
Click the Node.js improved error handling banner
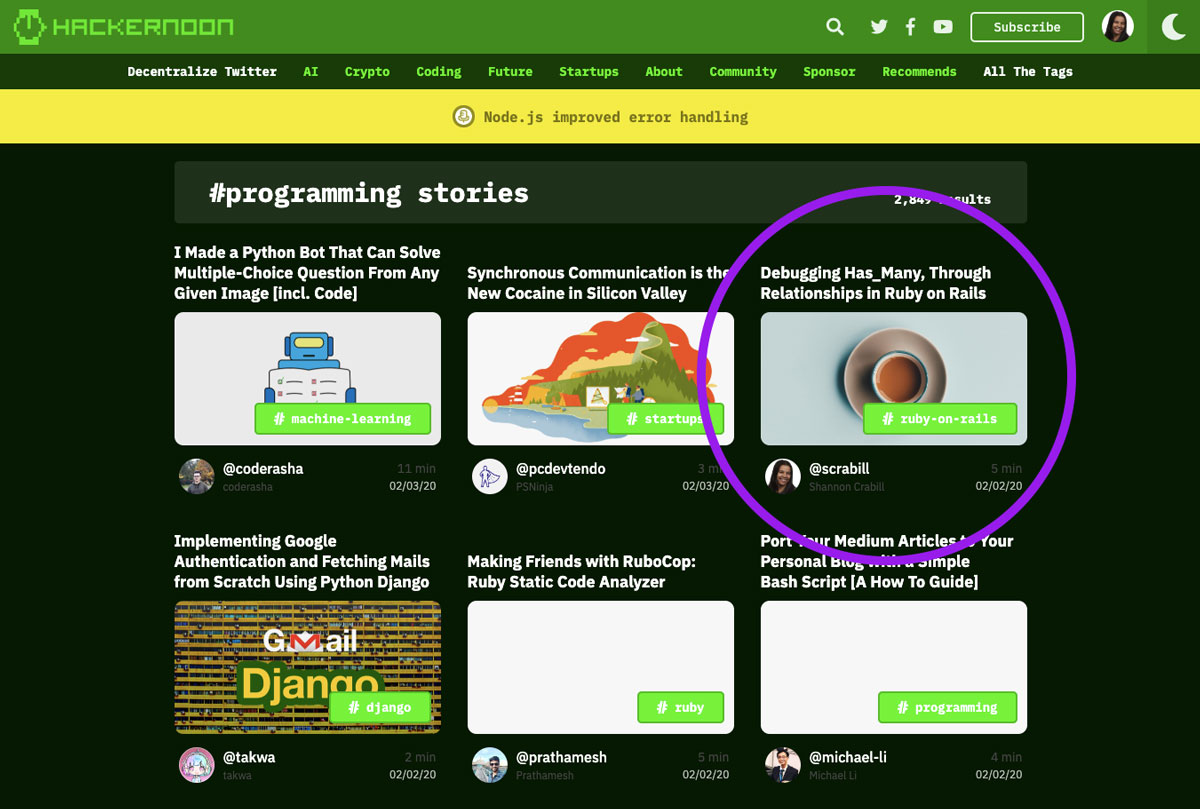[x=600, y=116]
